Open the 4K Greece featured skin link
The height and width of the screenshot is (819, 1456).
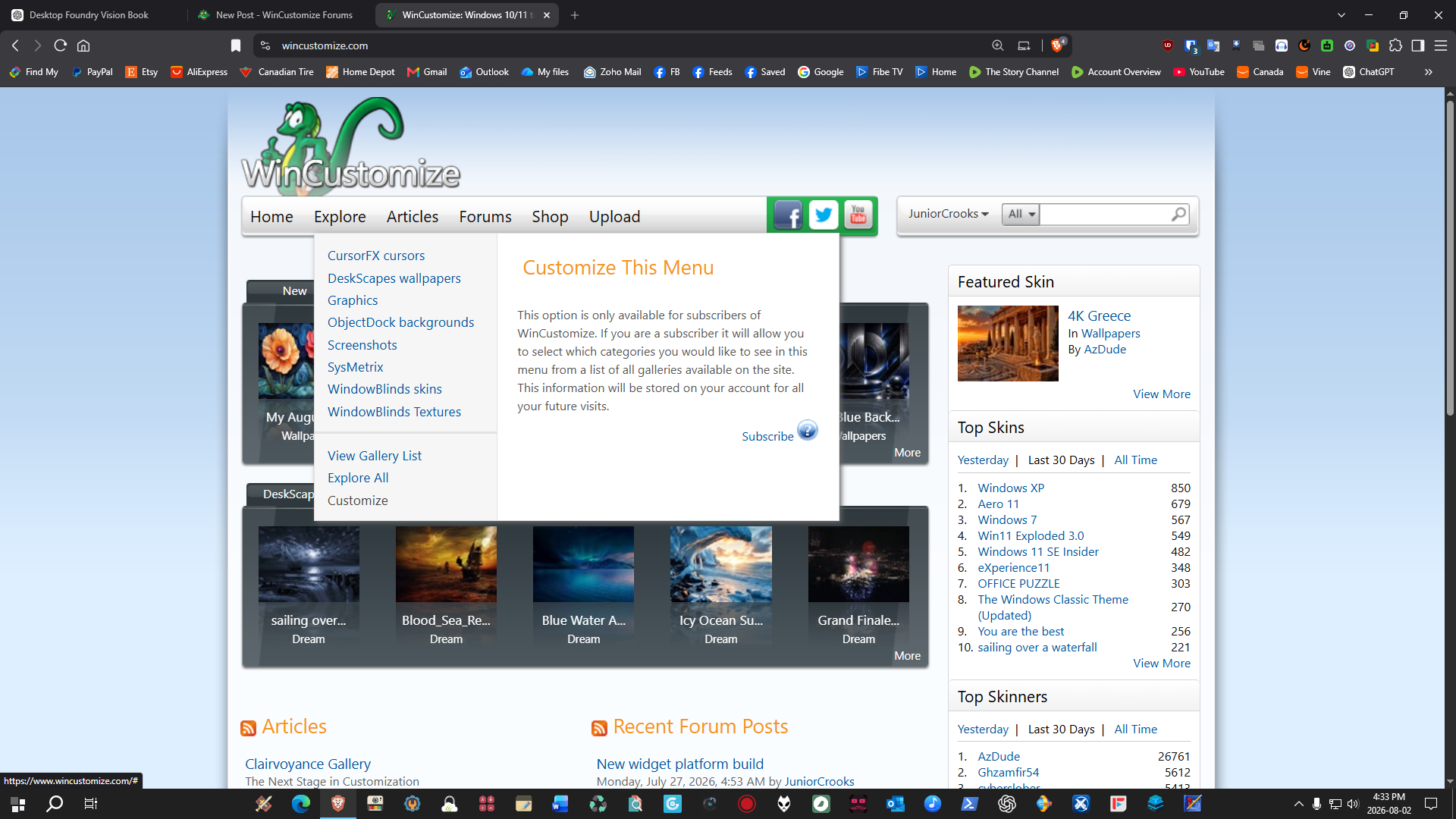coord(1099,315)
